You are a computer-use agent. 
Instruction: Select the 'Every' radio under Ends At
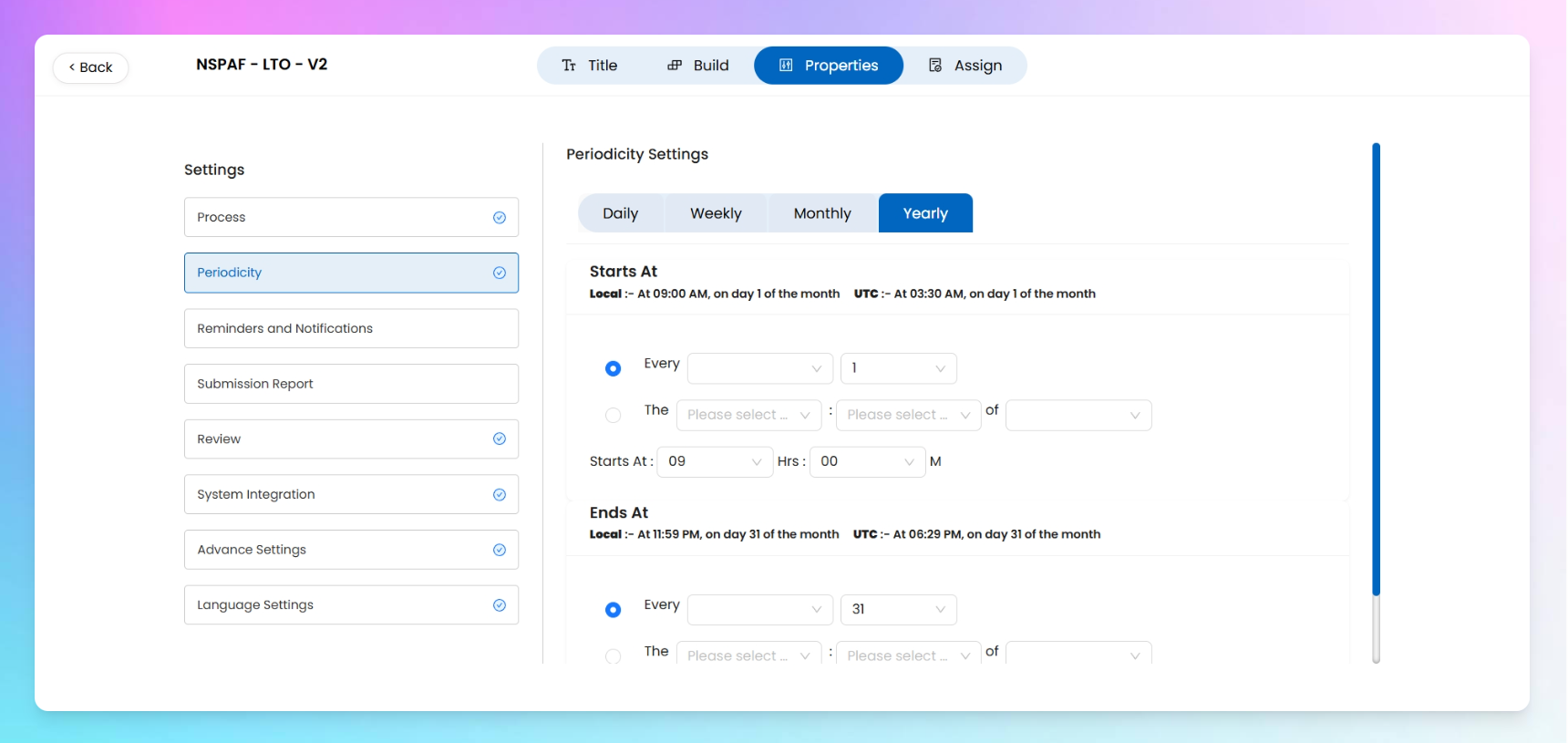point(614,610)
